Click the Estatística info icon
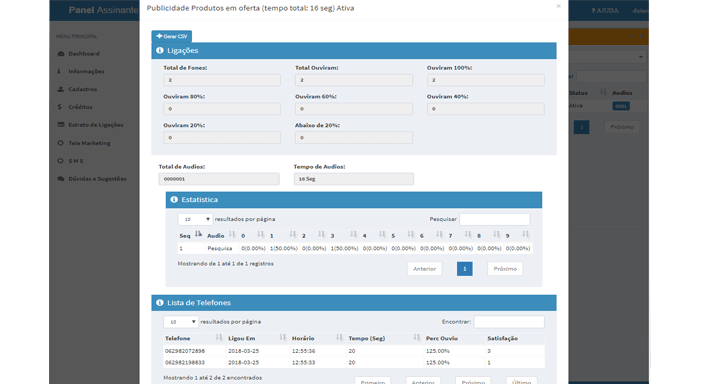Viewport: 709px width, 384px height. point(174,199)
